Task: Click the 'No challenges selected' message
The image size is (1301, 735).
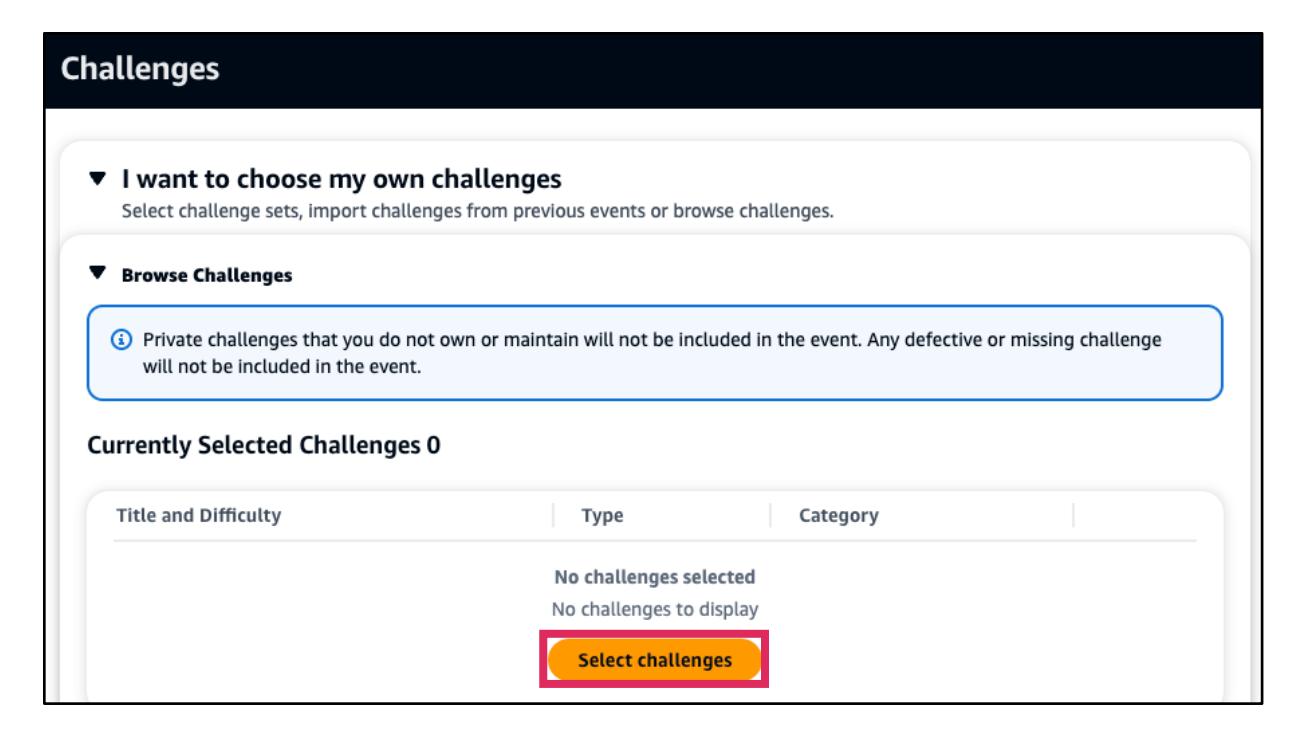Action: [x=654, y=577]
